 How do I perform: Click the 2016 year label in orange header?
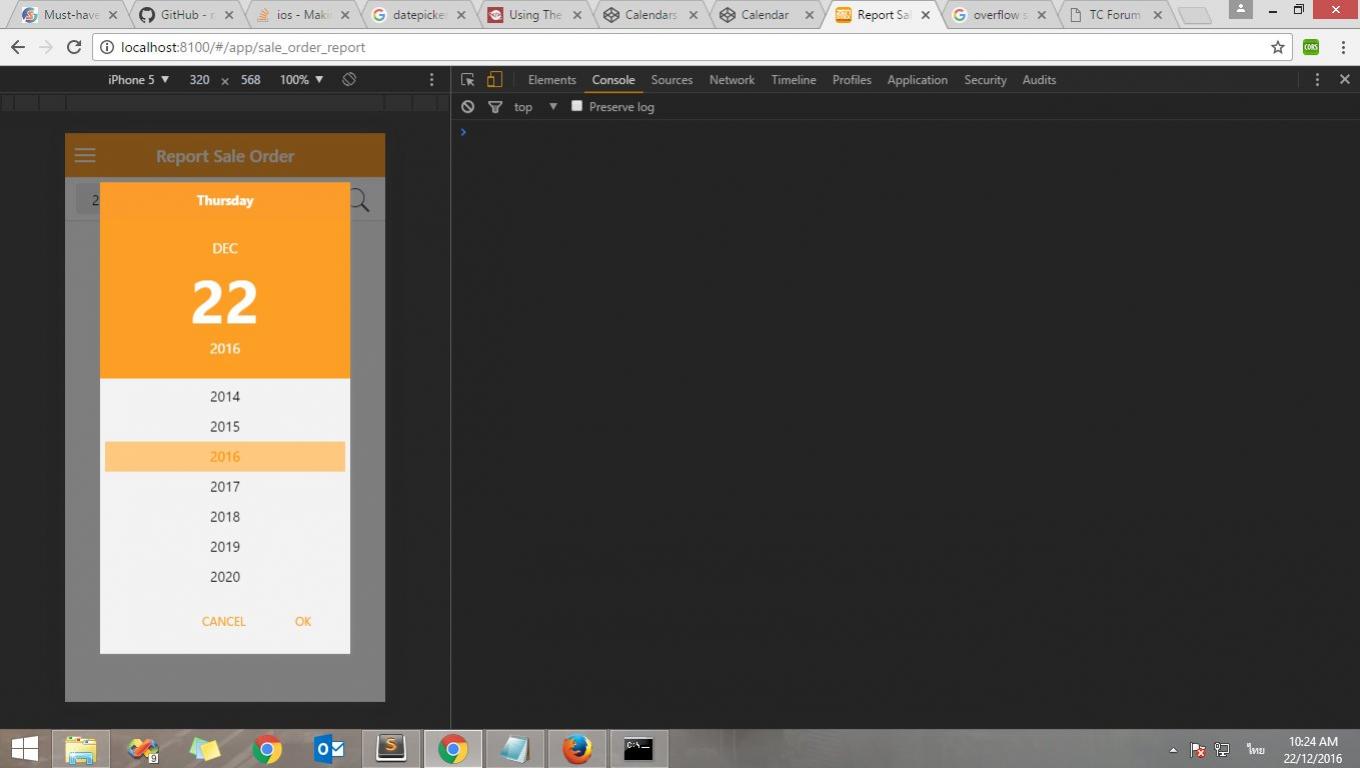coord(225,349)
